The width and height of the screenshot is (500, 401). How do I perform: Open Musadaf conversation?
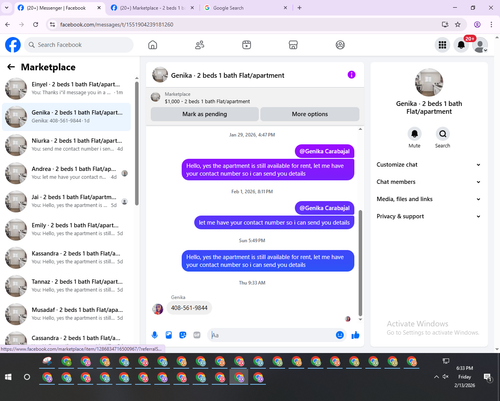point(66,314)
